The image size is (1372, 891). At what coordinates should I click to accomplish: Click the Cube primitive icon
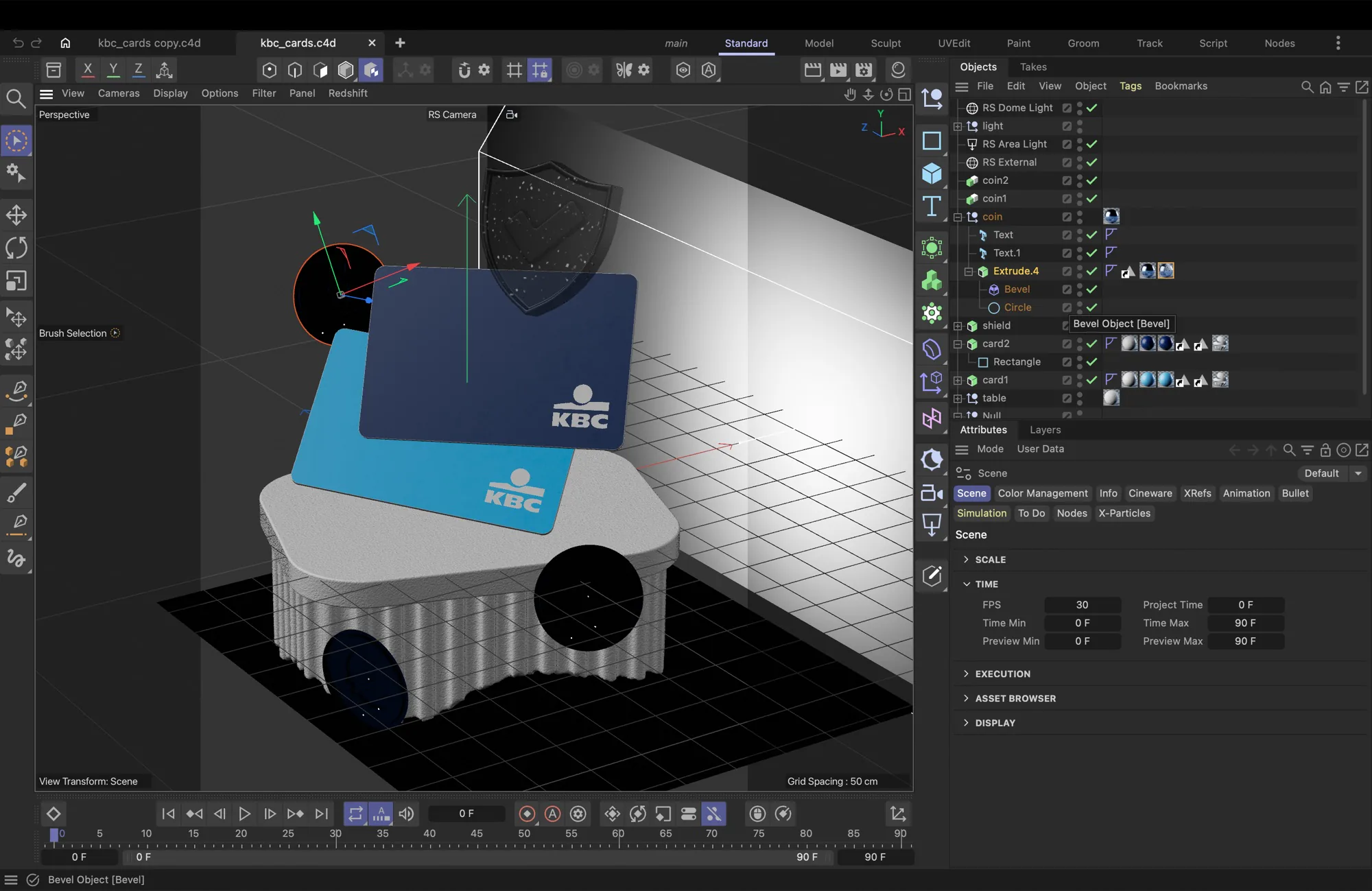click(932, 173)
